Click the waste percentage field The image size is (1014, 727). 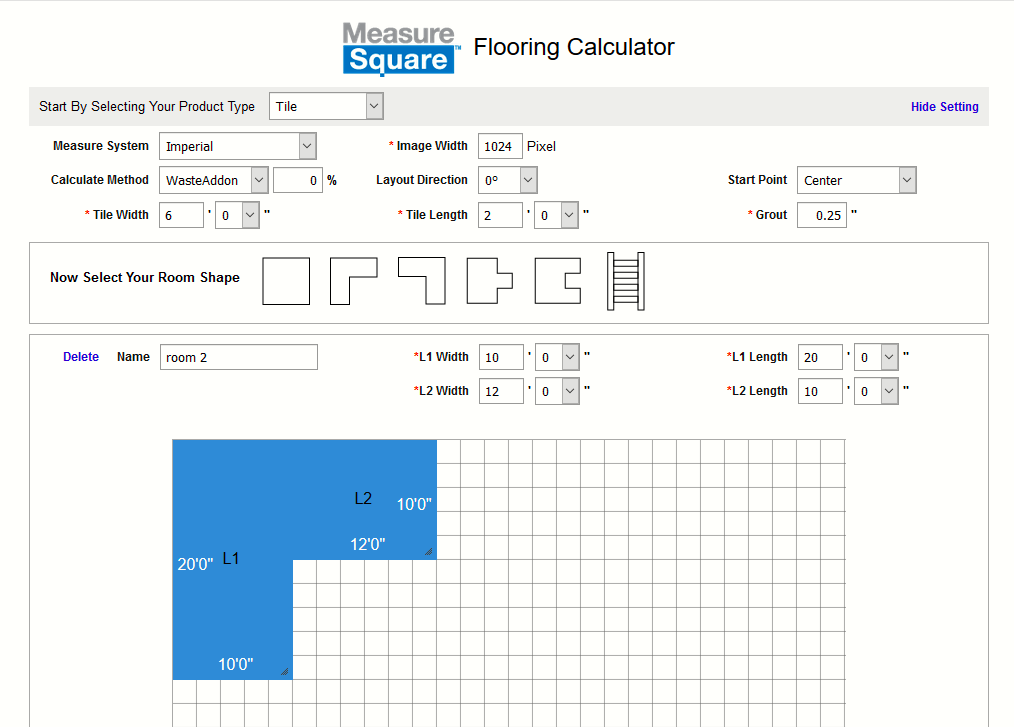(297, 180)
